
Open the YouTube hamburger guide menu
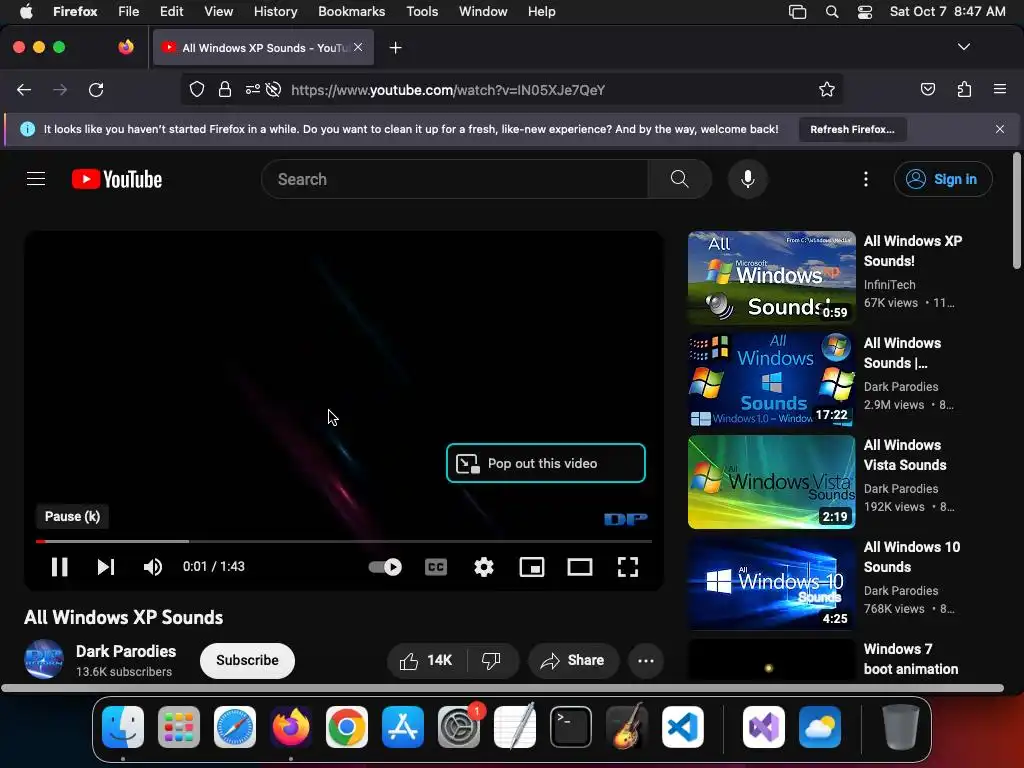36,179
